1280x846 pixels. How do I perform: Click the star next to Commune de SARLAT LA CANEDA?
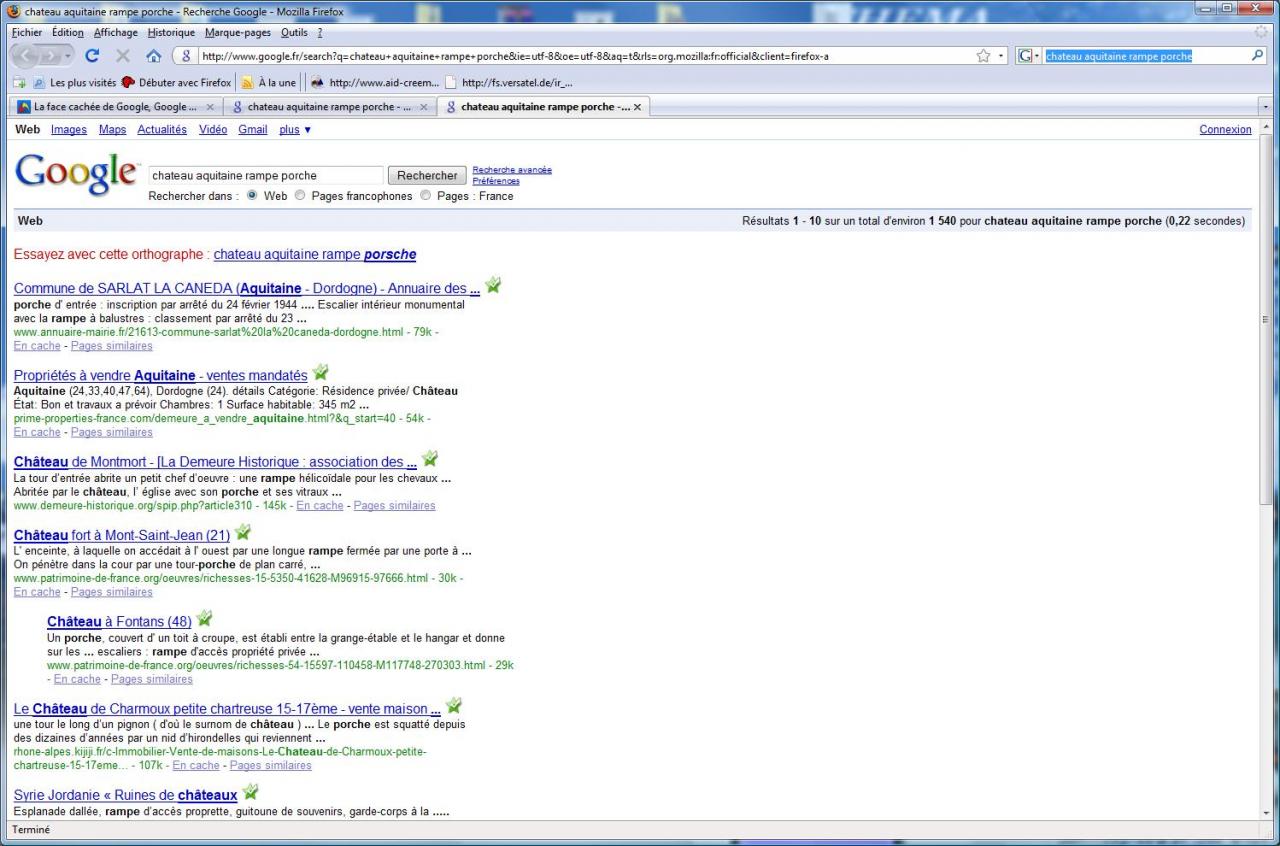(x=493, y=286)
